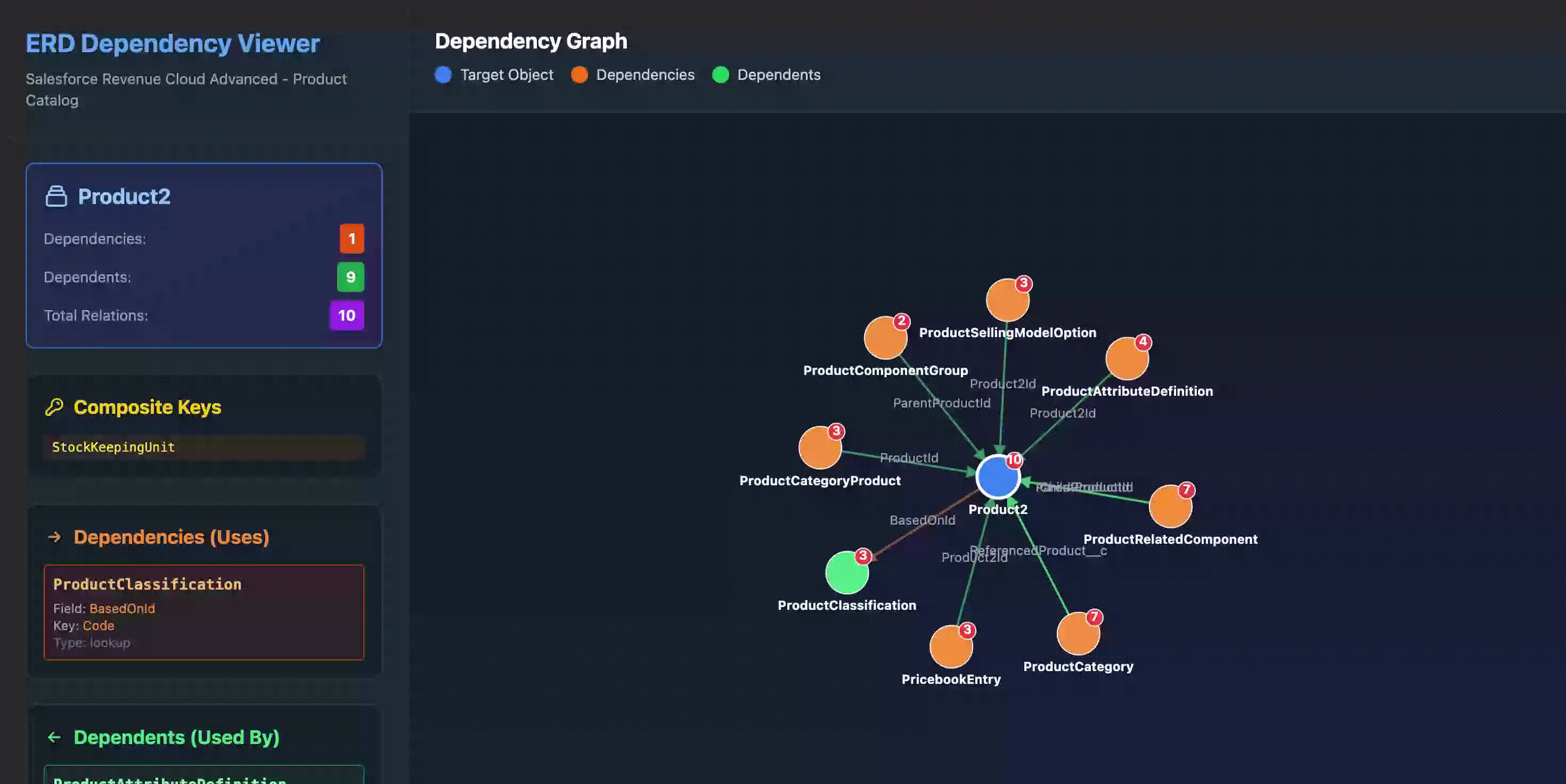The image size is (1566, 784).
Task: Click the StockKeepingUnit composite key entry
Action: coord(113,447)
